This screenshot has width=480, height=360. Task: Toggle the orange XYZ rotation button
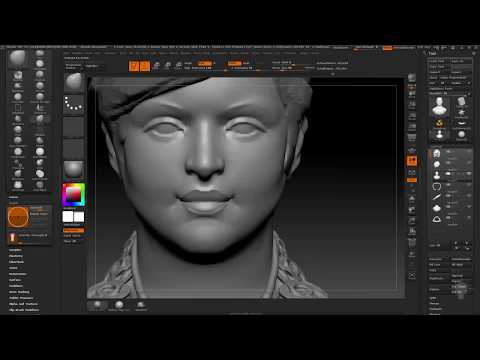coord(412,180)
